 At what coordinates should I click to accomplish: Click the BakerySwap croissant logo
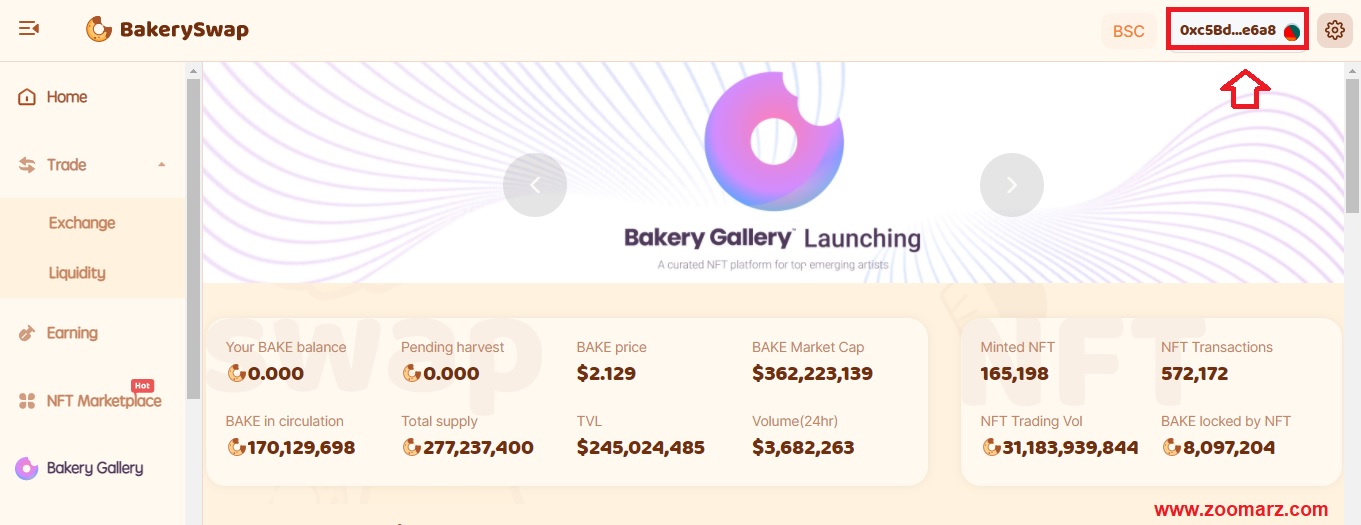99,30
